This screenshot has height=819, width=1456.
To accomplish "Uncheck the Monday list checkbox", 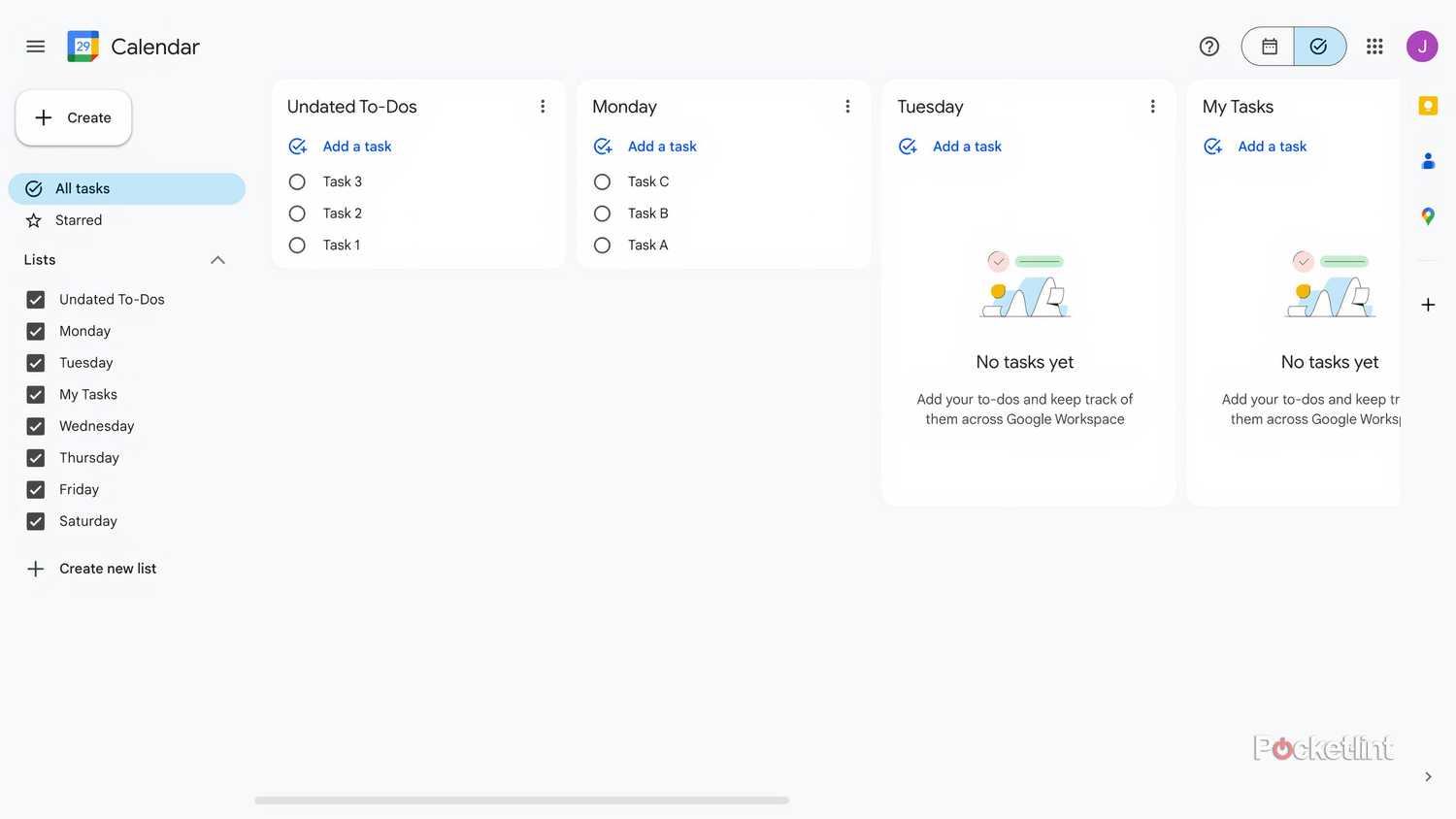I will 36,331.
